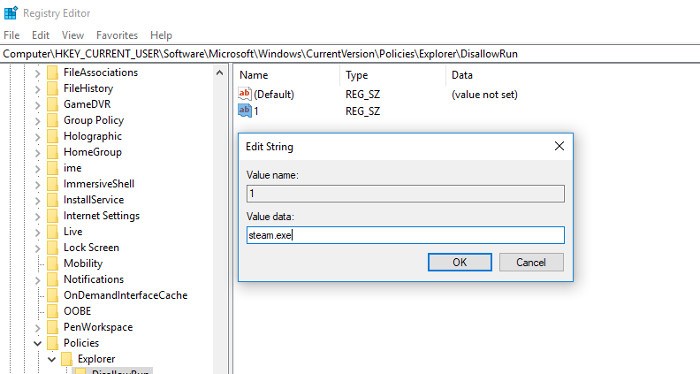Select the InstallService folder icon

[53, 200]
